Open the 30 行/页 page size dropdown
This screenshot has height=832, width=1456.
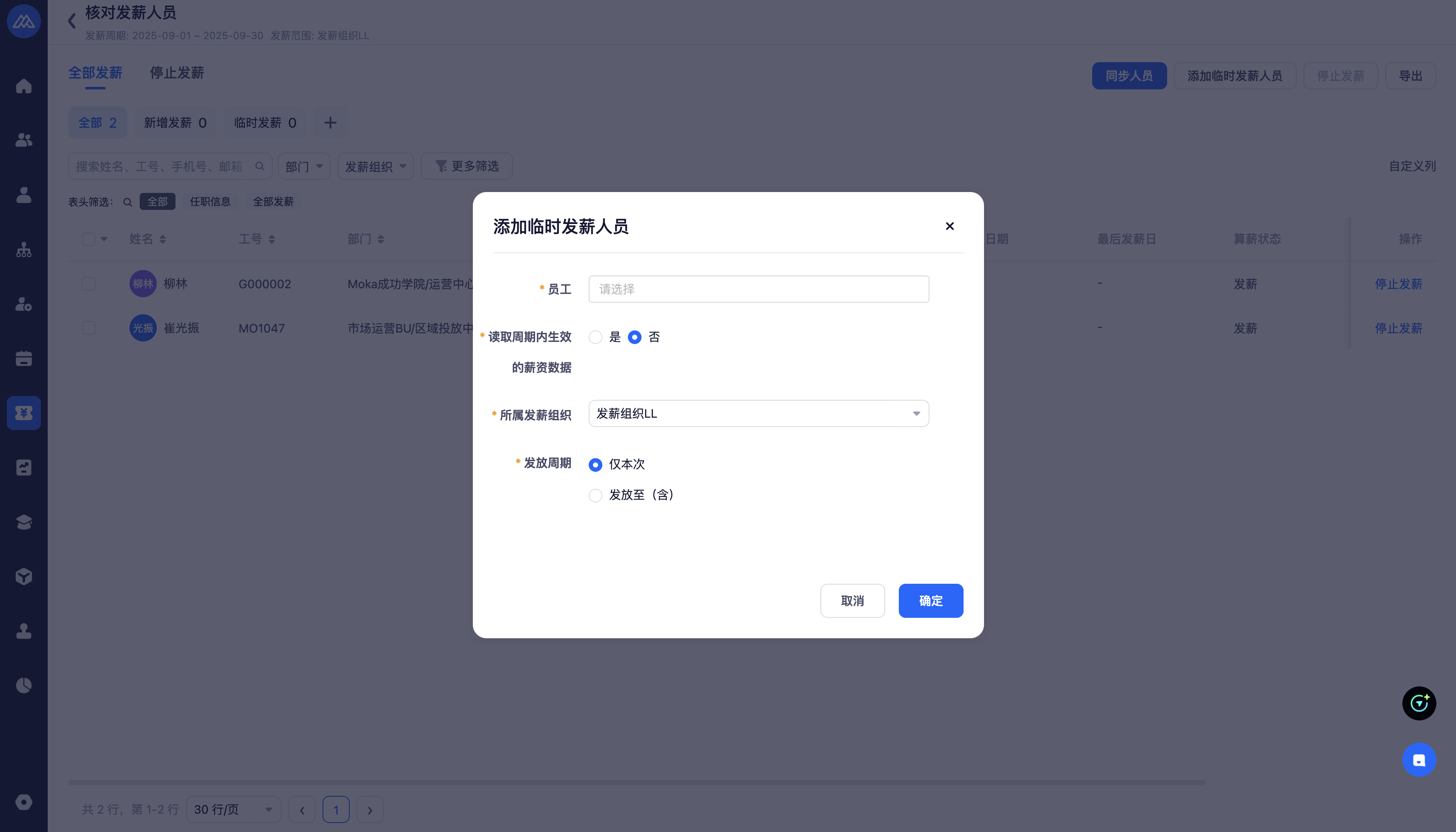[x=233, y=809]
